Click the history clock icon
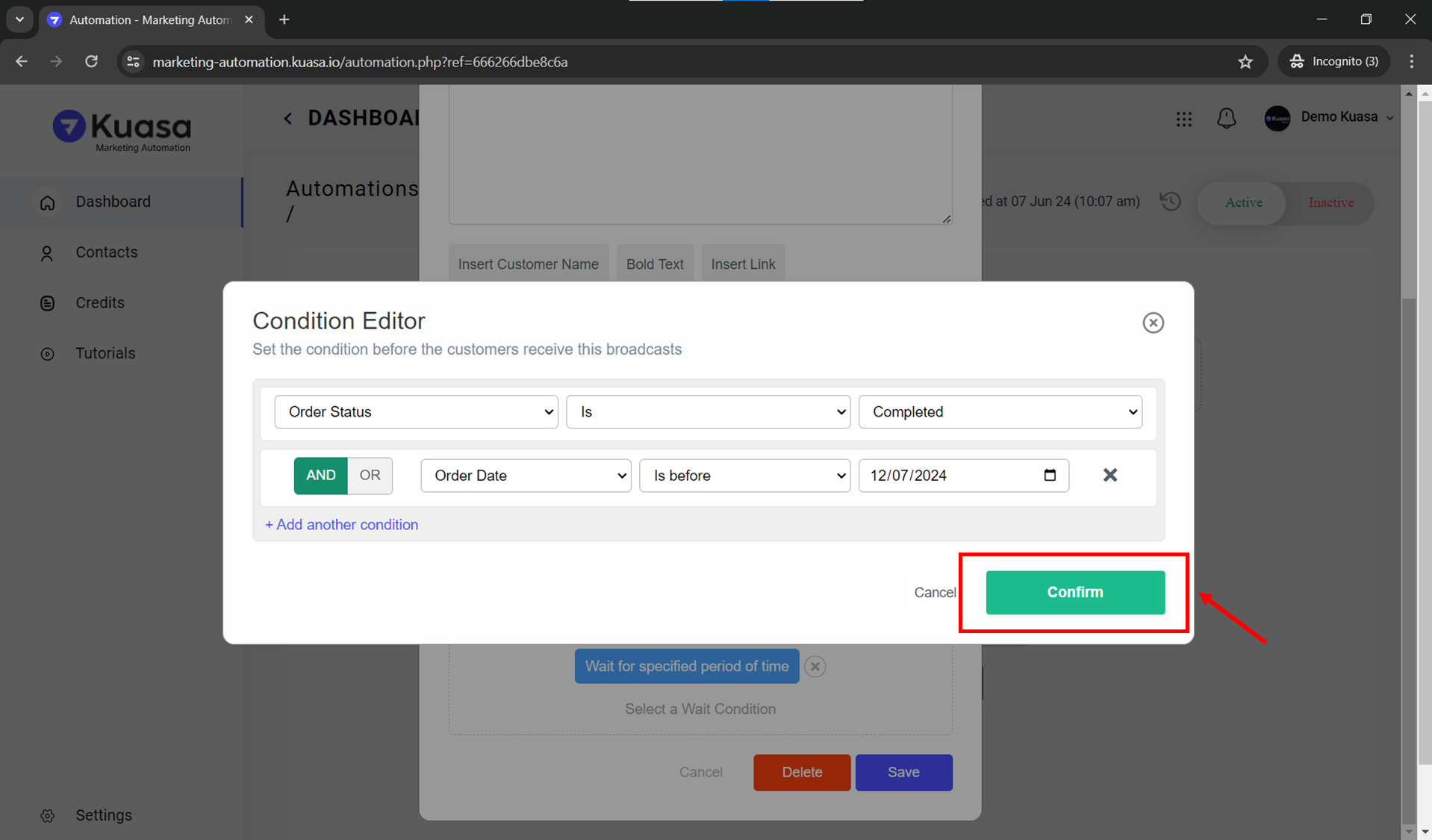 click(1170, 202)
